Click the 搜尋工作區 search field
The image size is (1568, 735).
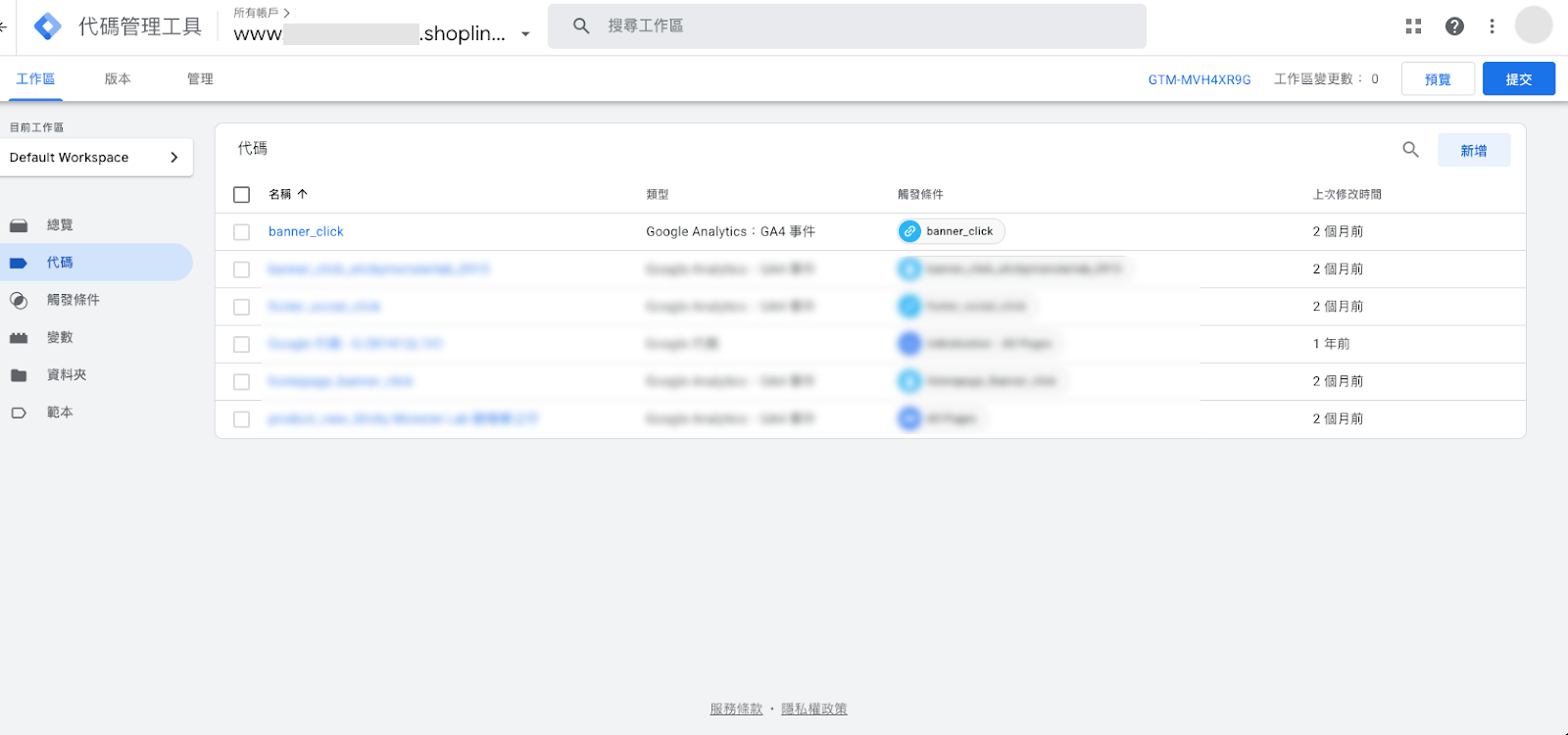point(862,26)
